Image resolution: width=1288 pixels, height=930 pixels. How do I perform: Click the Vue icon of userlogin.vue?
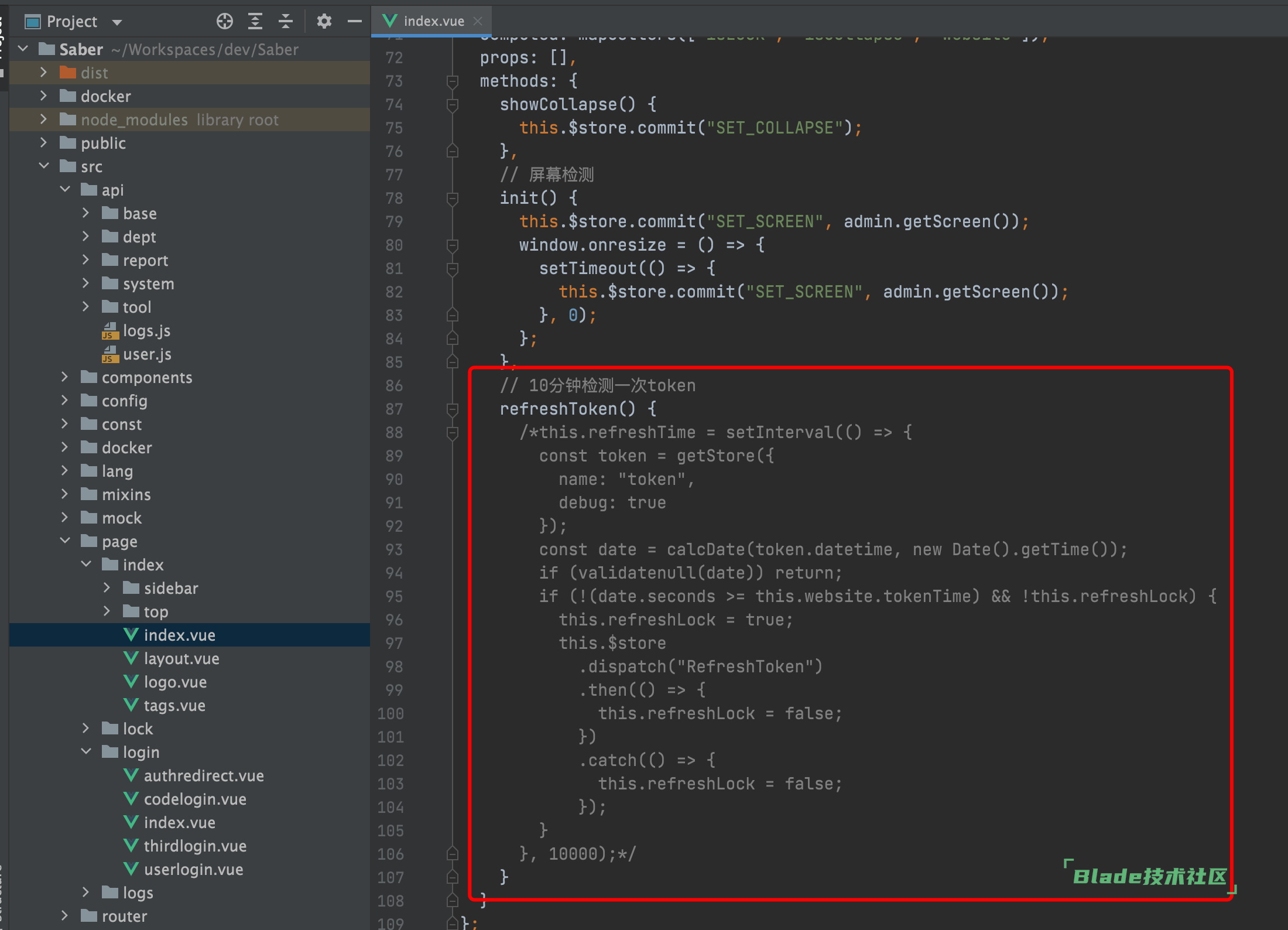click(x=131, y=869)
